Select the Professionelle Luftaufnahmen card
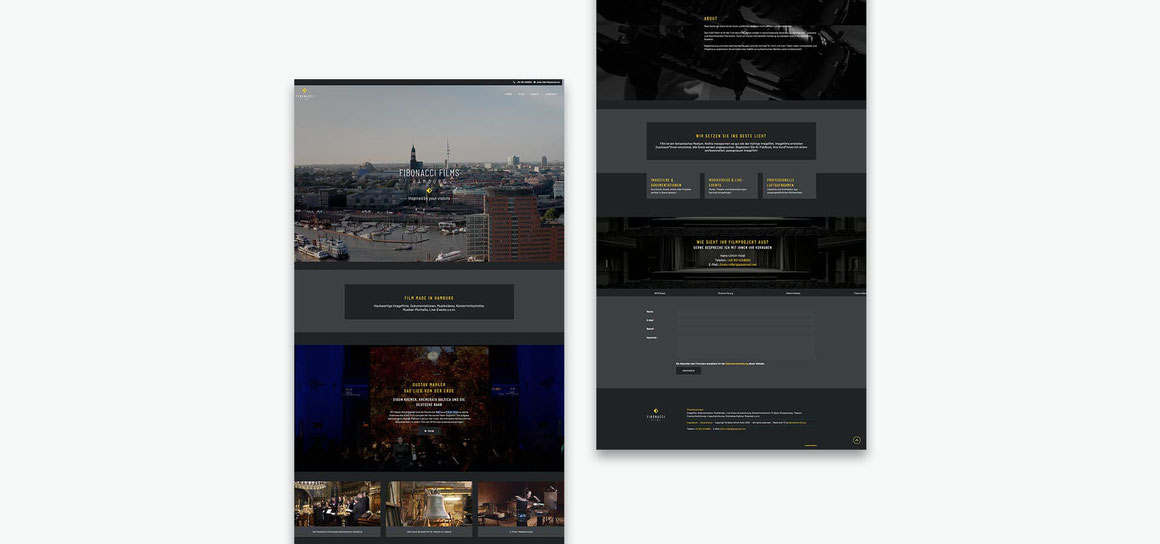 pyautogui.click(x=789, y=186)
